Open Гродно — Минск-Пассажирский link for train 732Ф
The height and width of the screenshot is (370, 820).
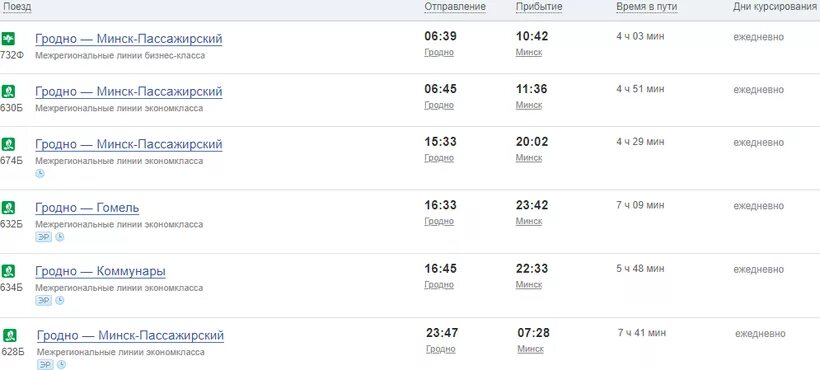[129, 39]
